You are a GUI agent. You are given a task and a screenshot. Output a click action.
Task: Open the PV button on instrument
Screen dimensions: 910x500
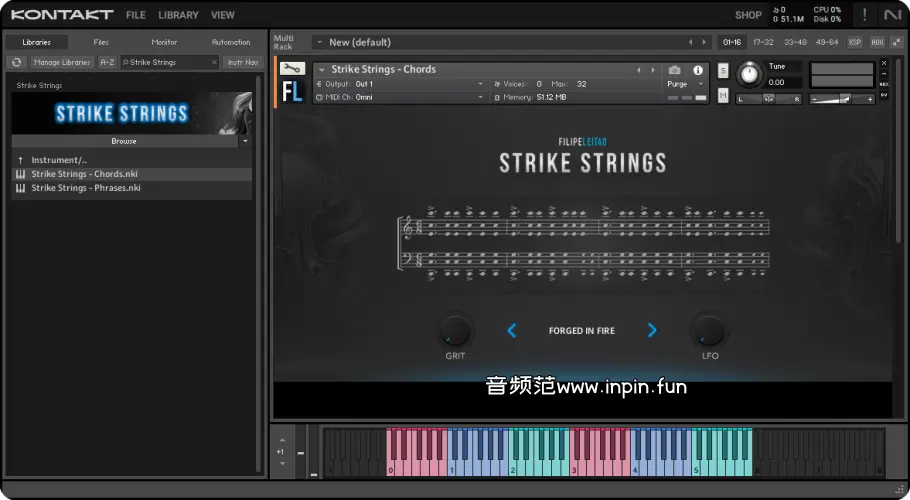(x=884, y=95)
